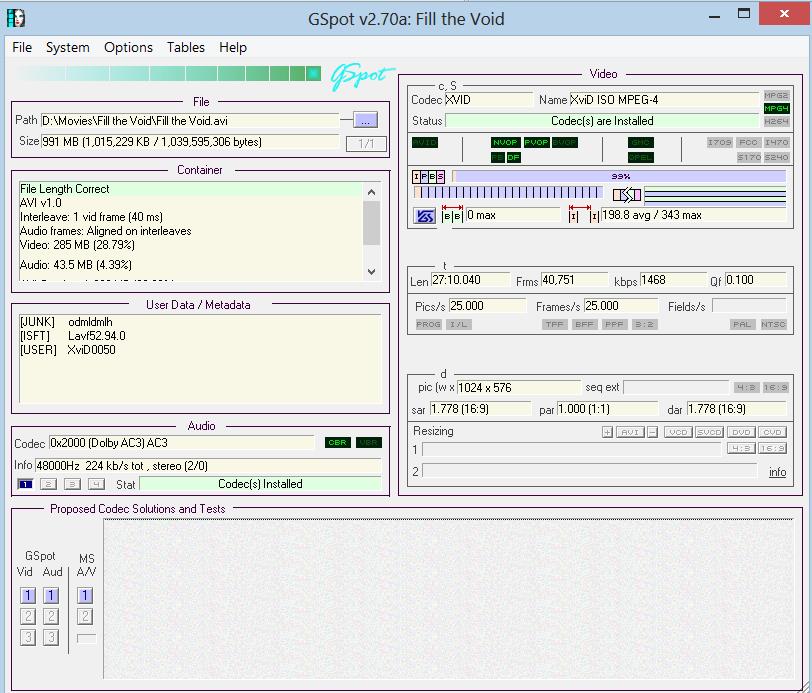Click the PAL standard indicator

[x=742, y=325]
